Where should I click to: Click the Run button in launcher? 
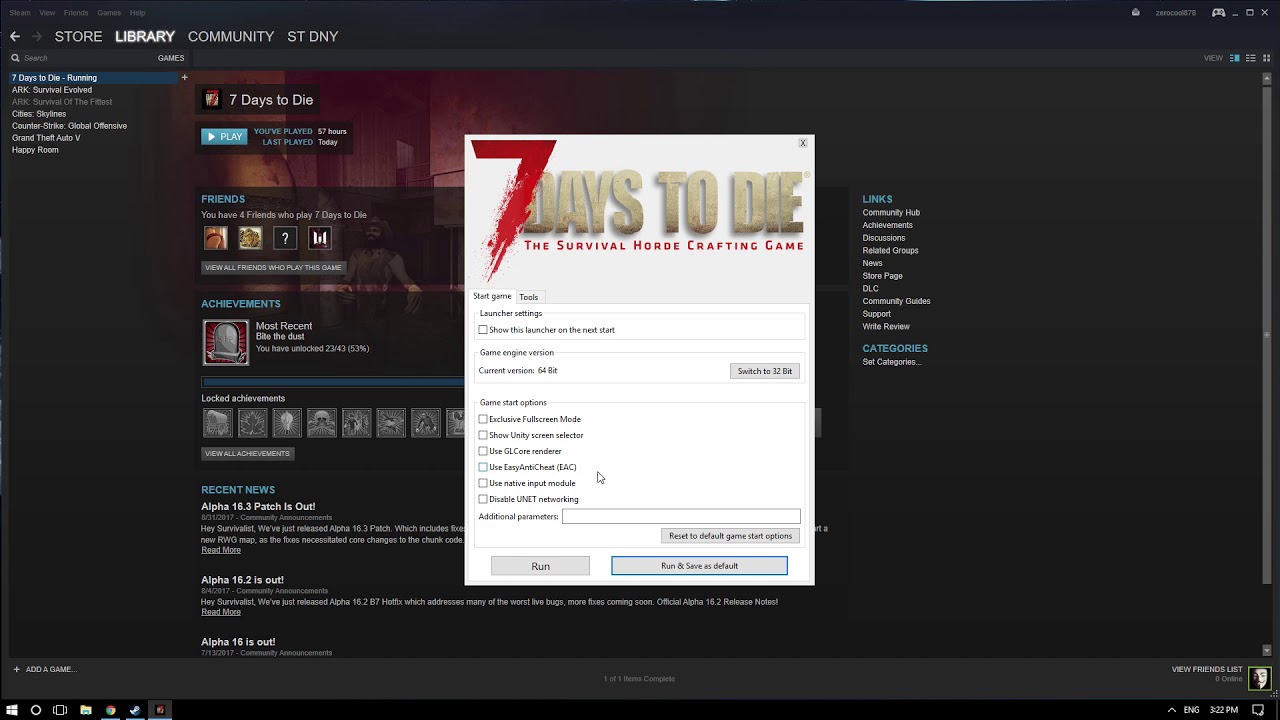tap(540, 566)
